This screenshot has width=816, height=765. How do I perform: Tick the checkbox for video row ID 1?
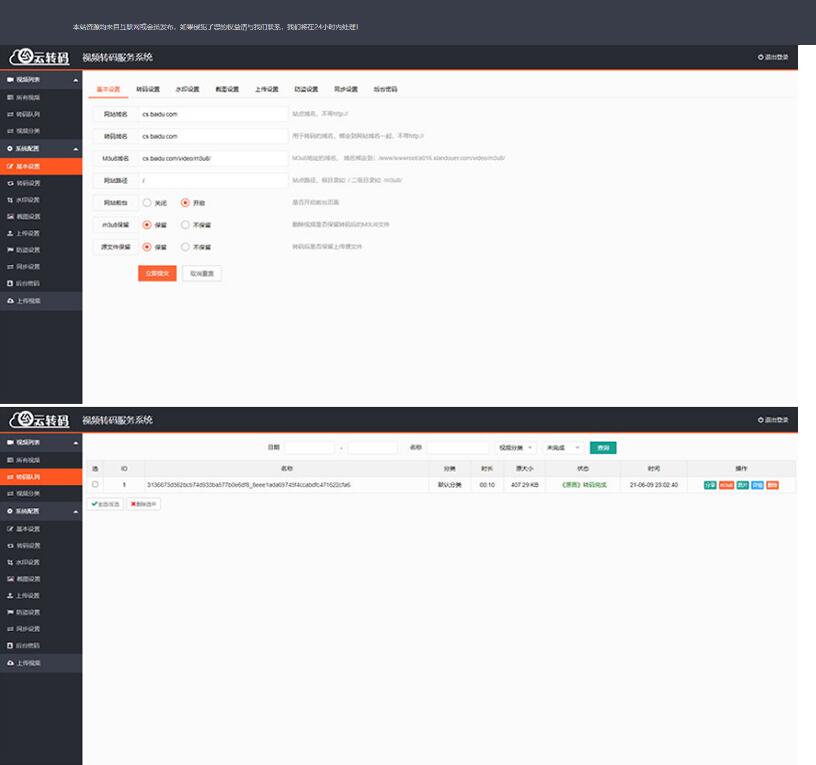click(96, 484)
